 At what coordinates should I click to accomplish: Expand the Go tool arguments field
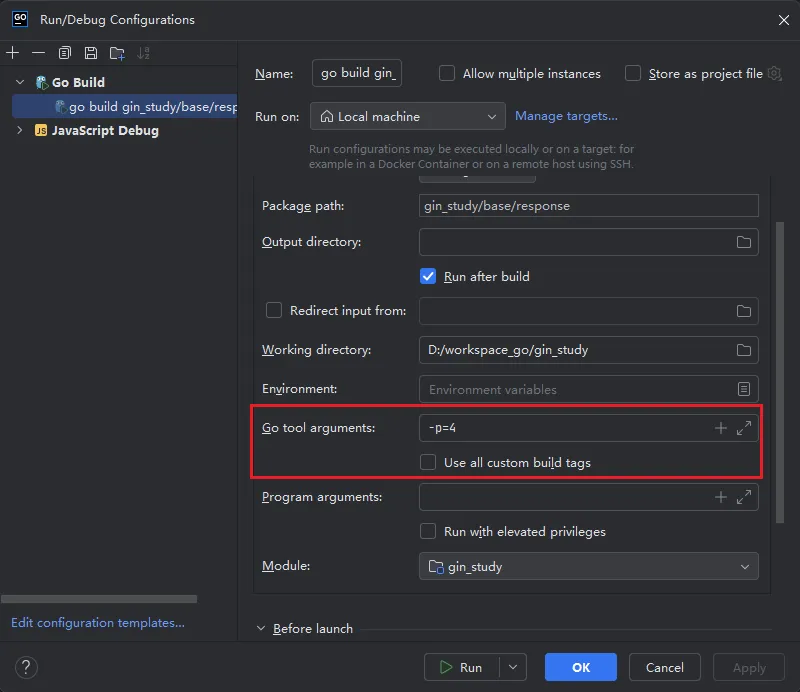pos(744,428)
